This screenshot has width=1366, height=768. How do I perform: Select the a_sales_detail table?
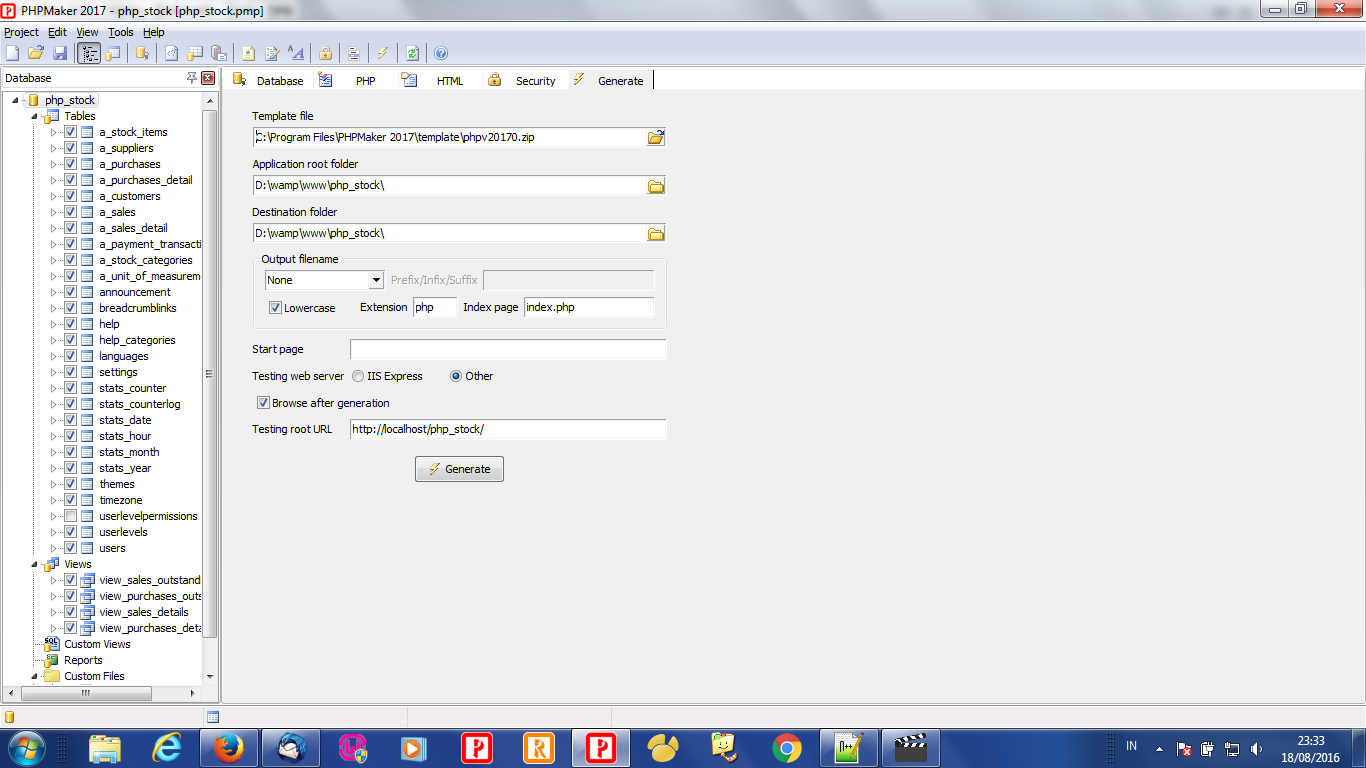pos(133,228)
